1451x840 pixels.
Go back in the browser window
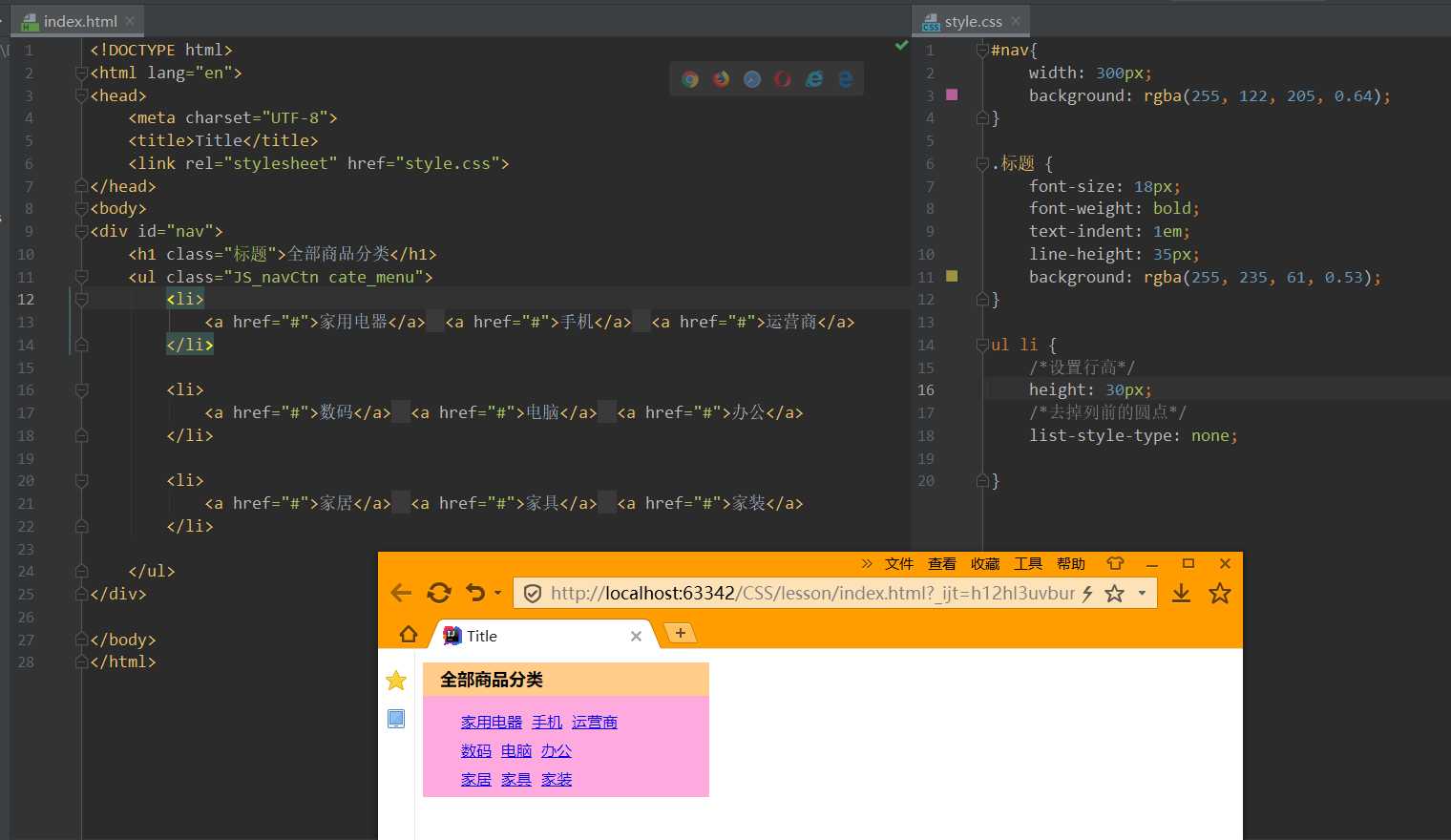point(401,593)
